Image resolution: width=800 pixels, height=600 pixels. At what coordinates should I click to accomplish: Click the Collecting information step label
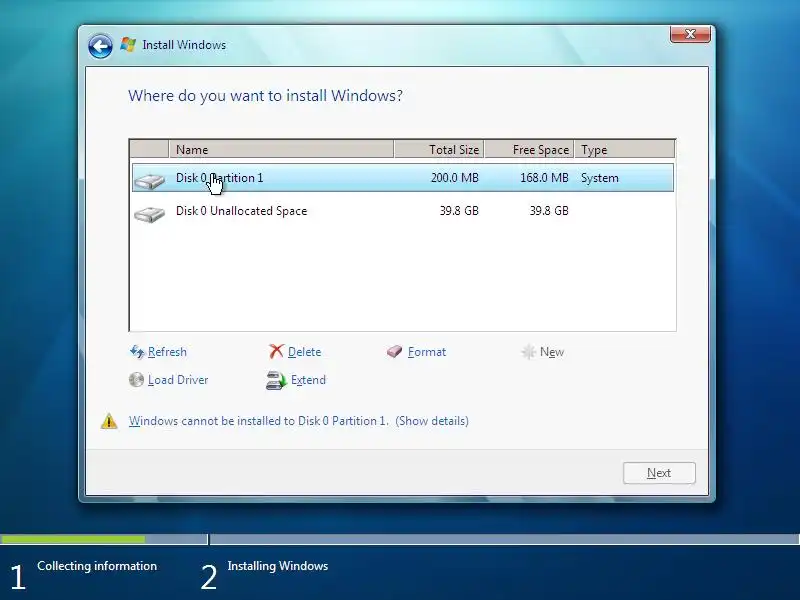(x=97, y=566)
